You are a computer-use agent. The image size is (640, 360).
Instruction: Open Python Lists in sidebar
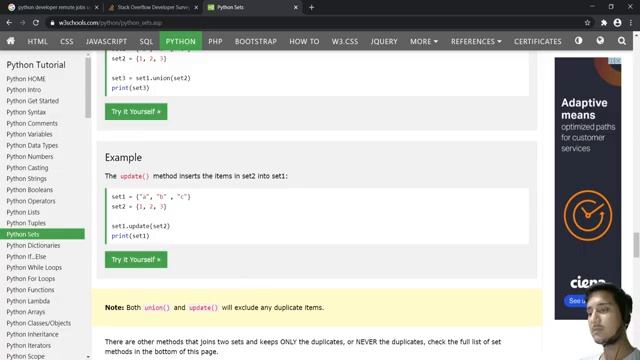23,212
